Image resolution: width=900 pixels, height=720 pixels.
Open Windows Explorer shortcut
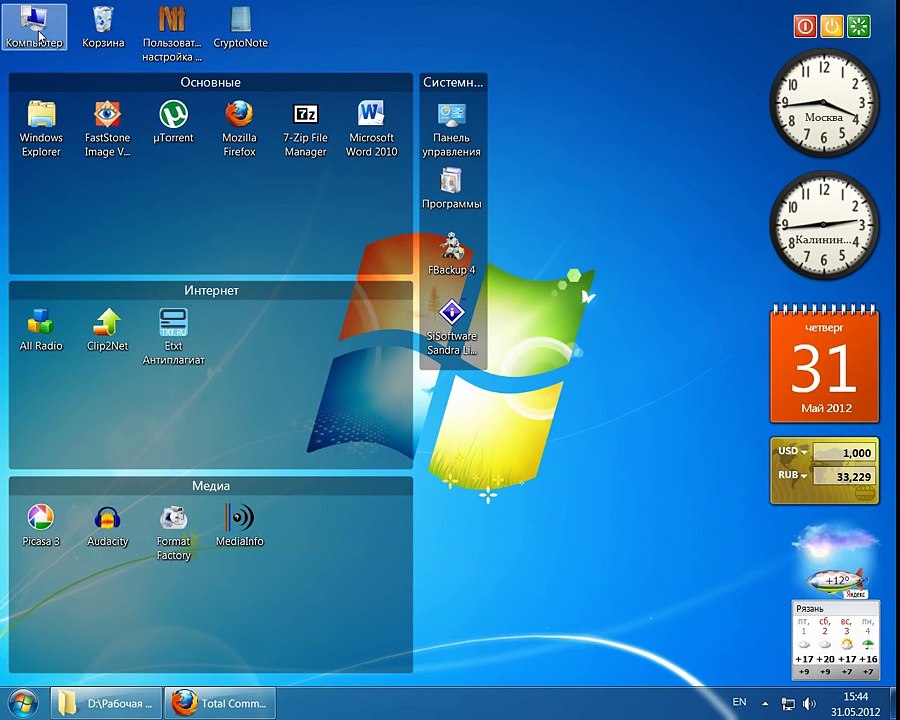tap(41, 129)
